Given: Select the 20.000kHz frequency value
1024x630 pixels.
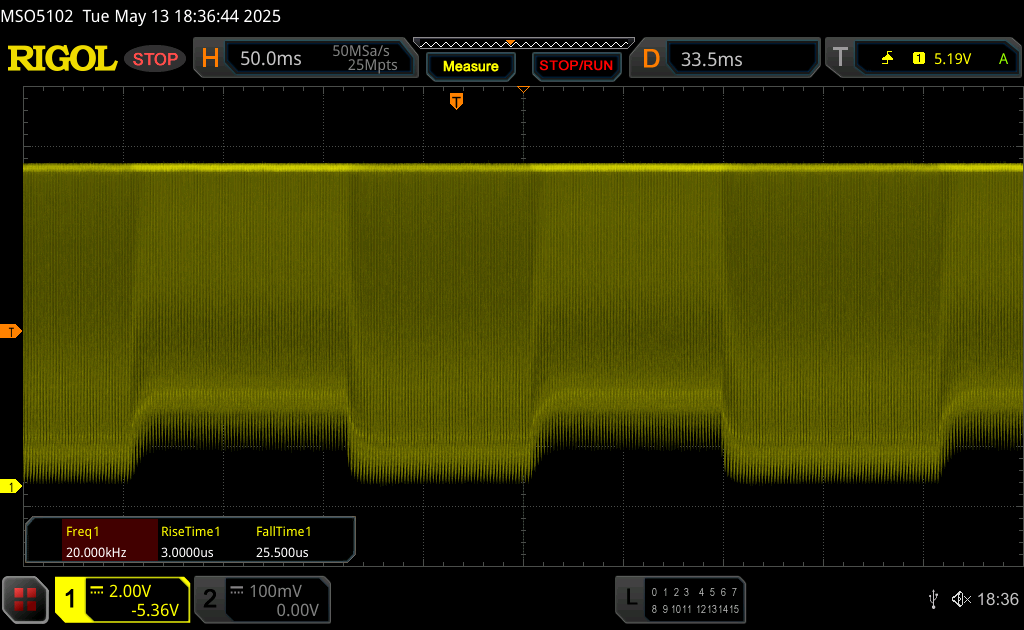Looking at the screenshot, I should coord(96,552).
